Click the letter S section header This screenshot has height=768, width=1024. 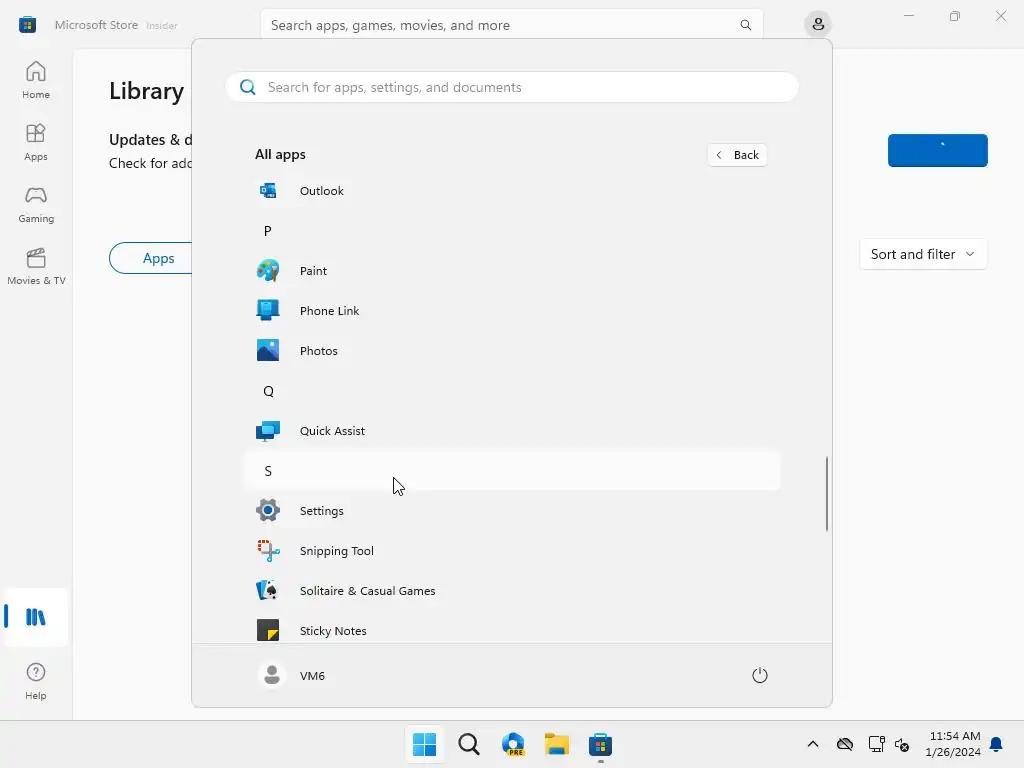coord(512,471)
